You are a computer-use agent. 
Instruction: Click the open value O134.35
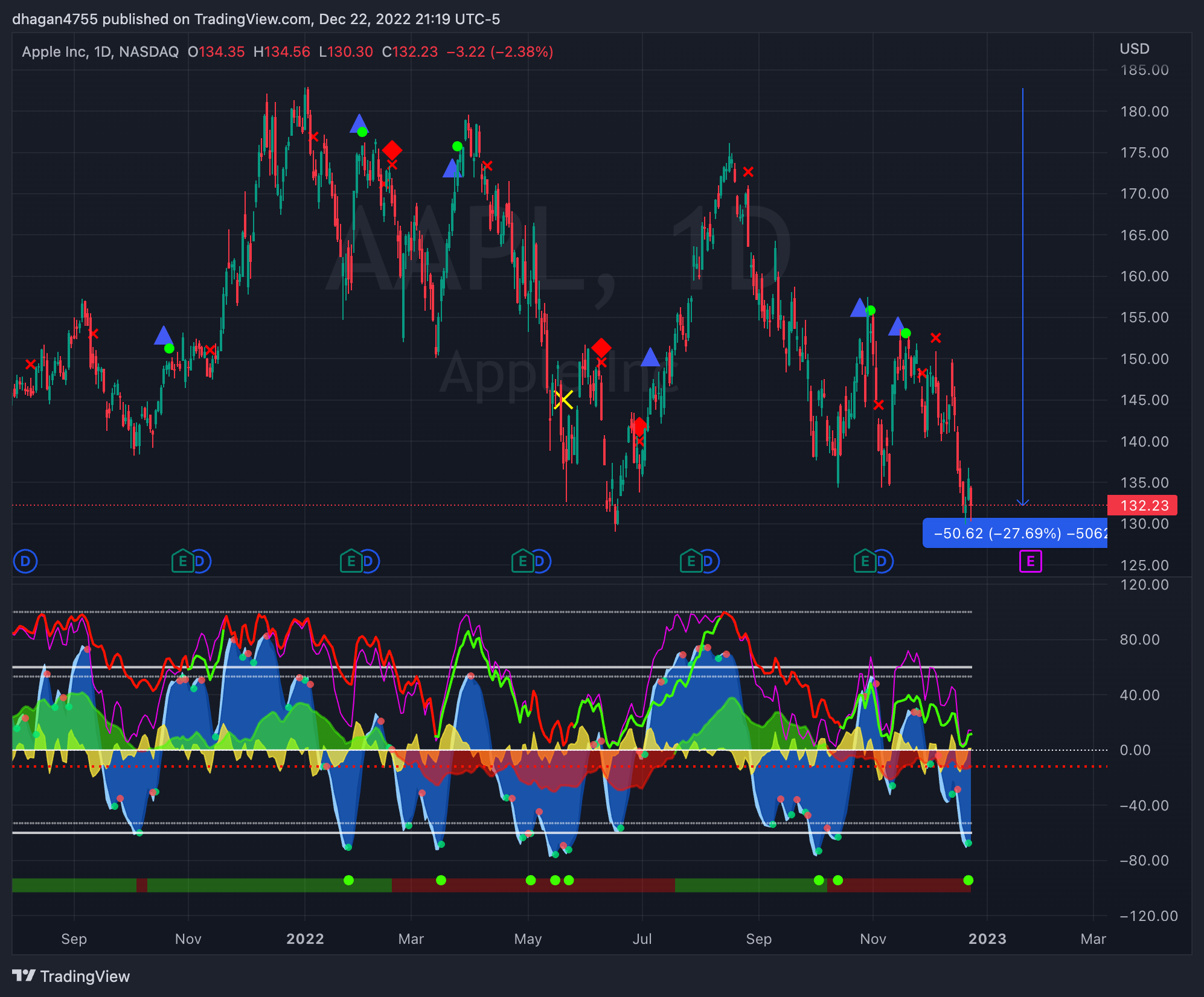(x=216, y=52)
